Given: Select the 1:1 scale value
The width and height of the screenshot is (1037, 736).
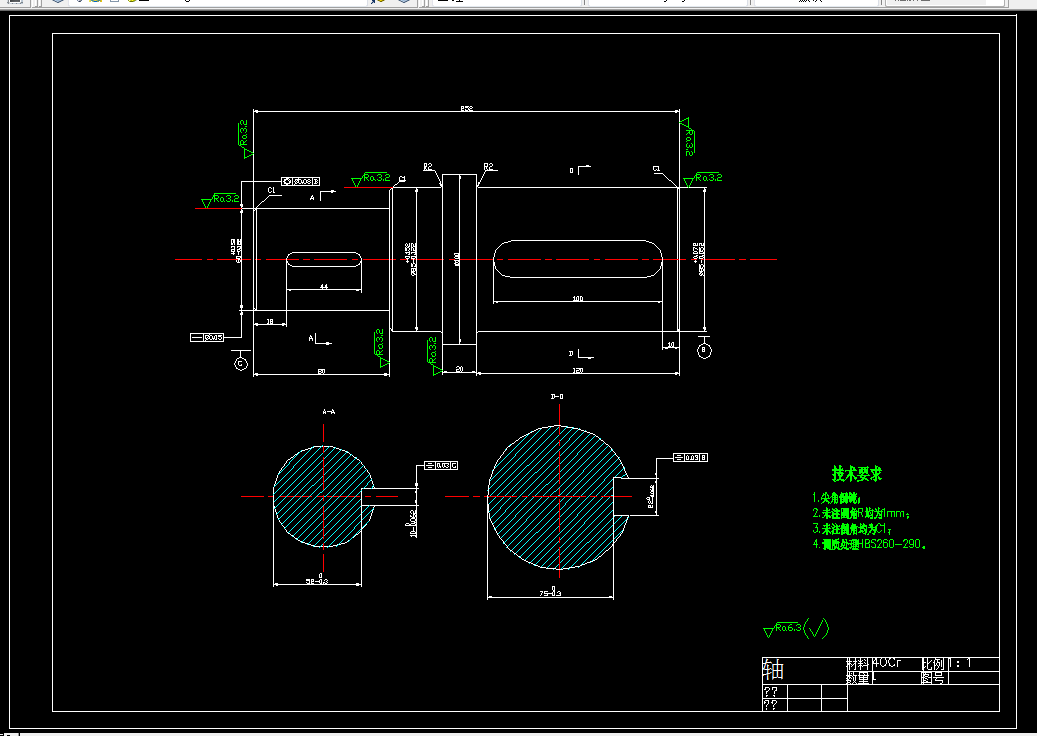Looking at the screenshot, I should pyautogui.click(x=960, y=663).
